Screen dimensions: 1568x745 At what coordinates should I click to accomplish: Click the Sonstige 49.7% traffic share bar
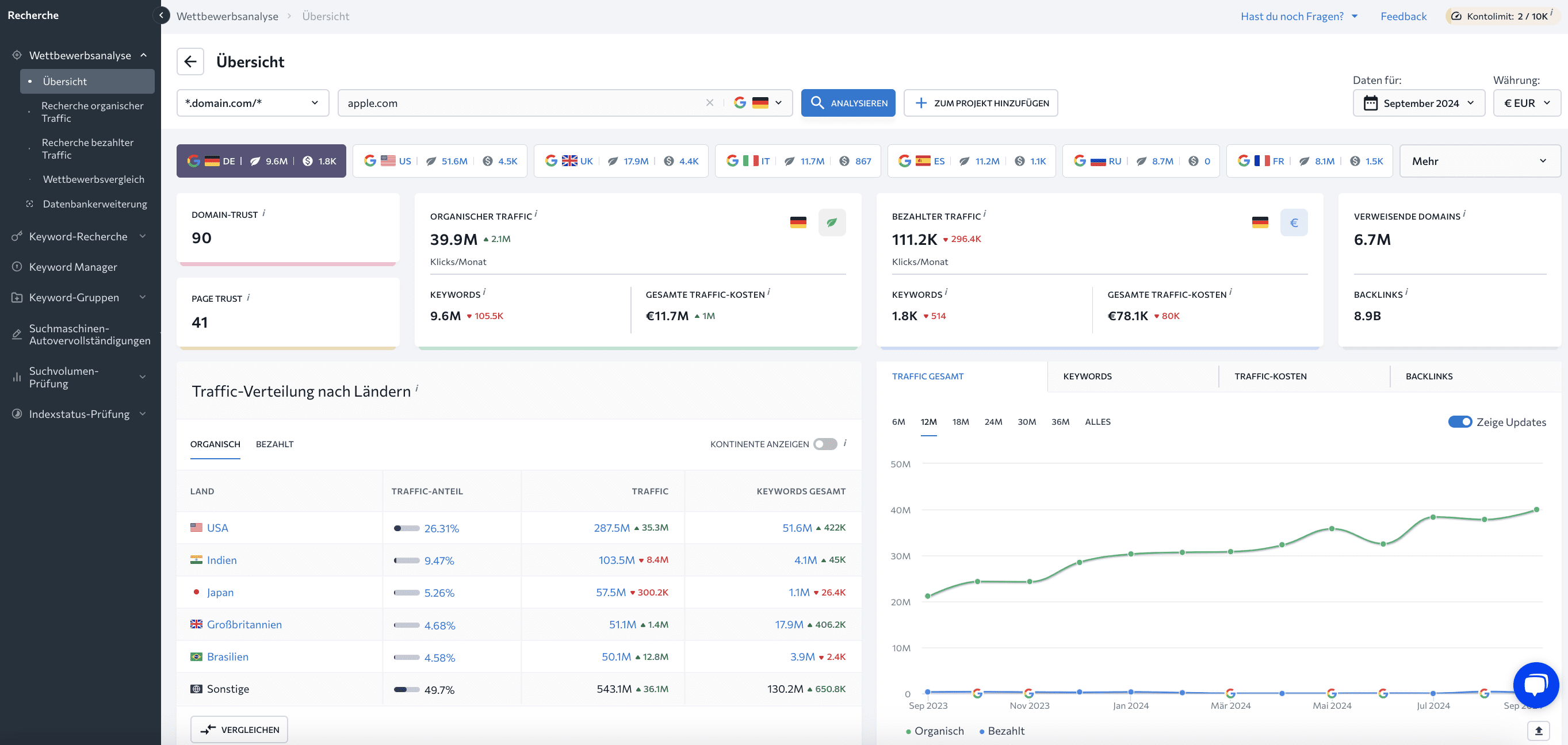pyautogui.click(x=407, y=689)
